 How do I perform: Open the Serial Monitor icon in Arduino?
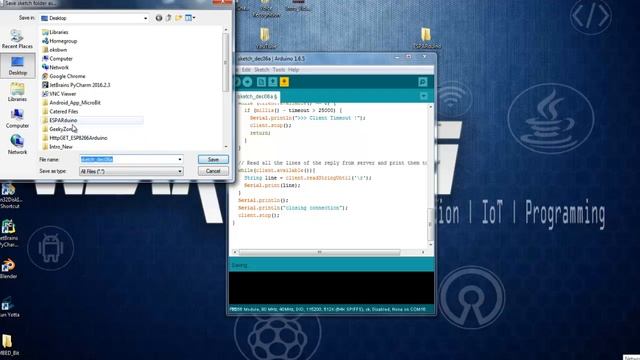[x=423, y=82]
